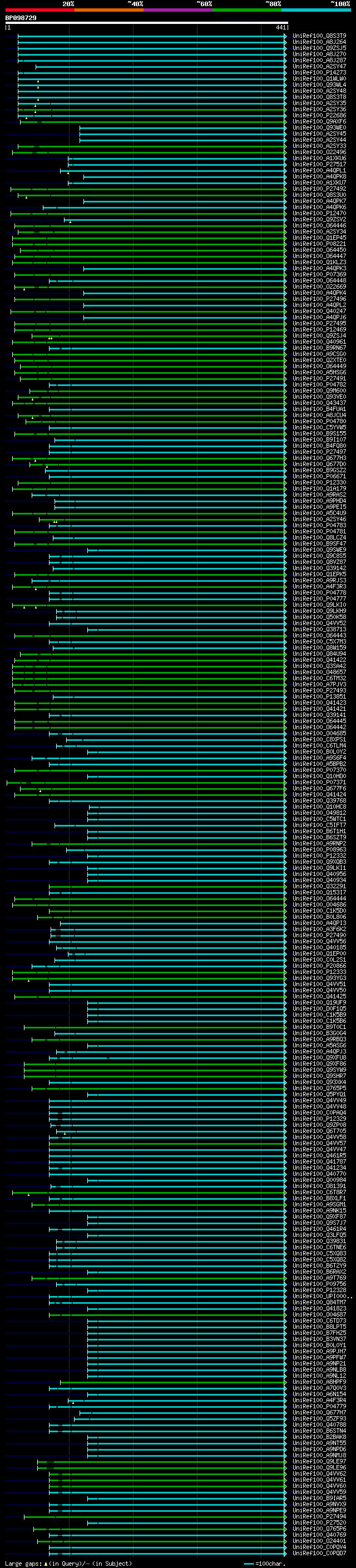Click the cyan ~100% identity legend segment
Viewport: 356px width, 1568px height.
(317, 10)
